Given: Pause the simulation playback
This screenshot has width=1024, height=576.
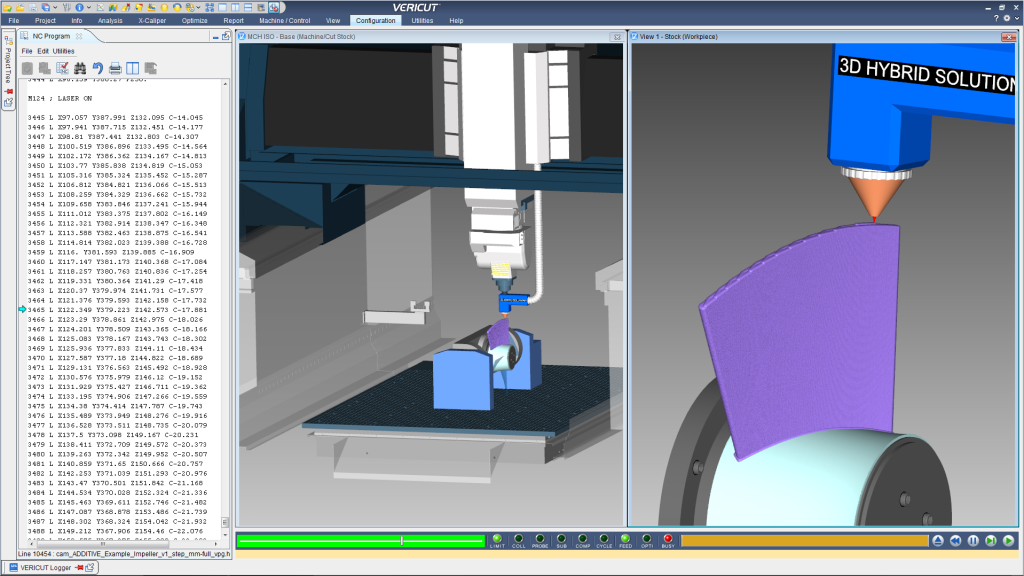Looking at the screenshot, I should [x=973, y=540].
